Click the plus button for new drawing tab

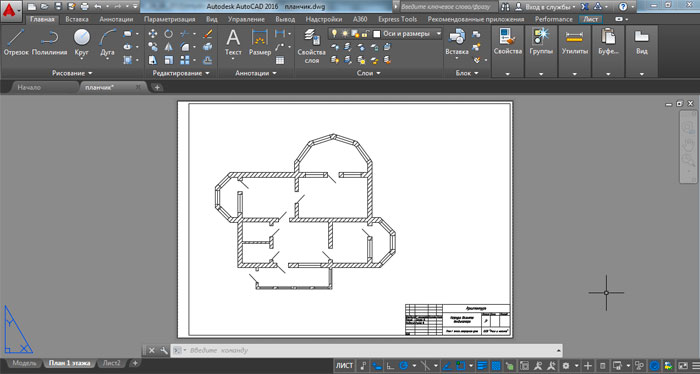(157, 87)
